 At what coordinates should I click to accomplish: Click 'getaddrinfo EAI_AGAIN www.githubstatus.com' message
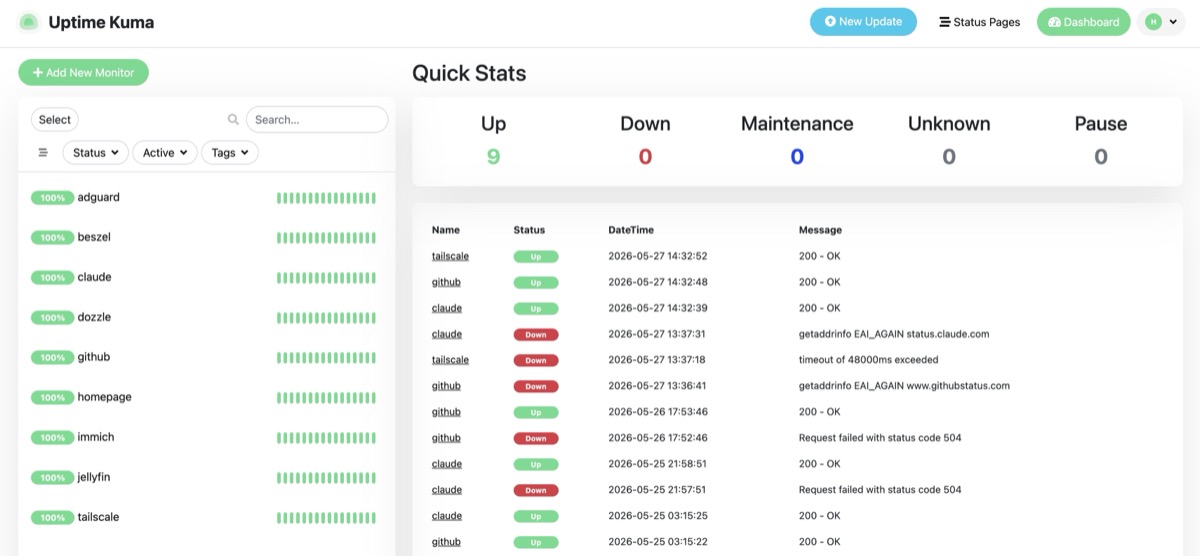(904, 386)
